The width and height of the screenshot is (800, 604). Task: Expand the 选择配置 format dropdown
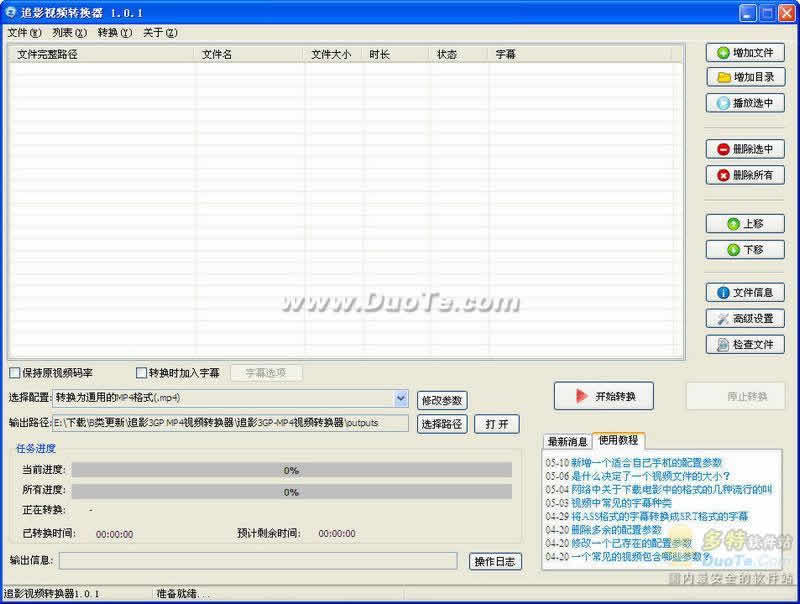tap(401, 398)
